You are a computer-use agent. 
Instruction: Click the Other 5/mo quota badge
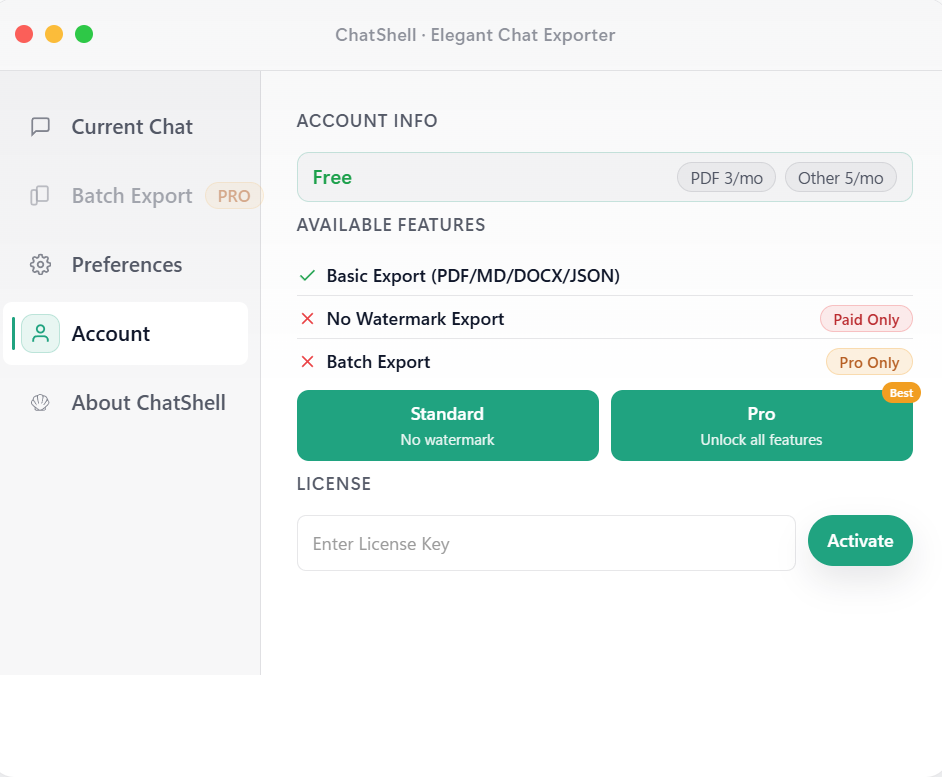pos(840,178)
